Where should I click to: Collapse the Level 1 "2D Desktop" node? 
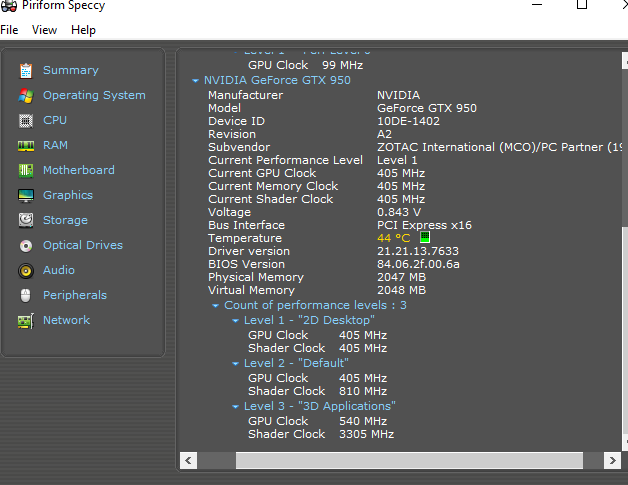click(x=235, y=320)
